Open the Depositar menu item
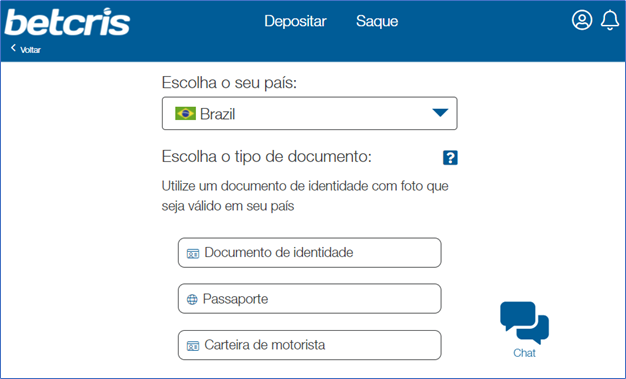Screen dimensions: 626x379 point(295,21)
